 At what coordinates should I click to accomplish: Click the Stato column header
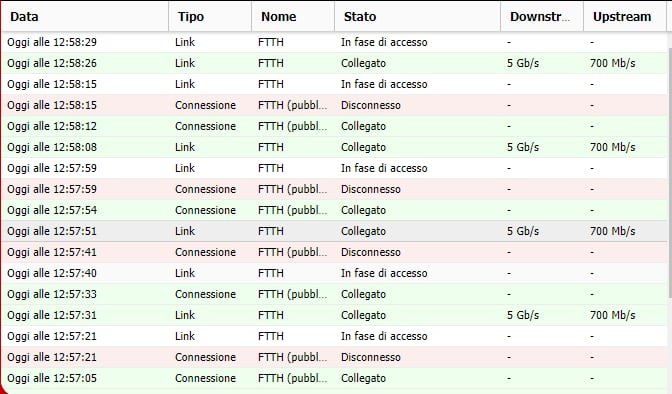[417, 16]
